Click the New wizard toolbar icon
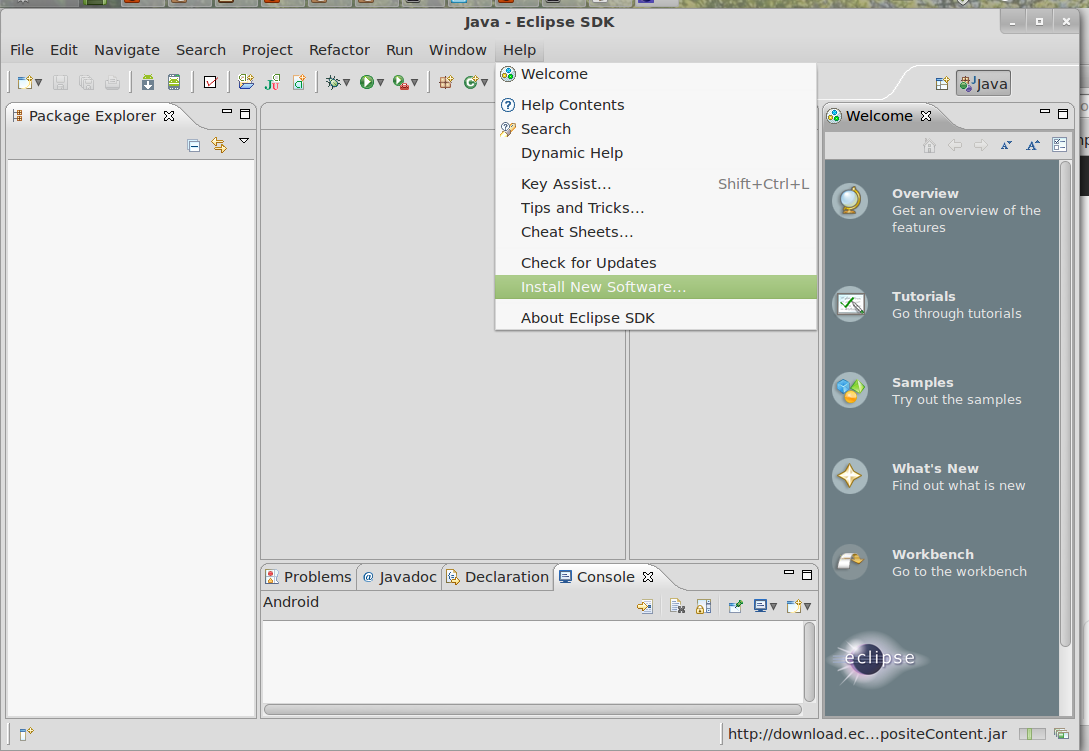The image size is (1089, 751). pyautogui.click(x=25, y=83)
